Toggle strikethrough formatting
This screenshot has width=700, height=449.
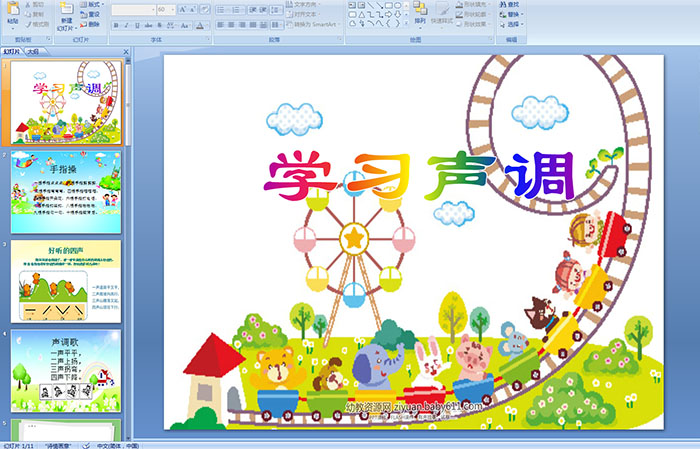click(148, 25)
